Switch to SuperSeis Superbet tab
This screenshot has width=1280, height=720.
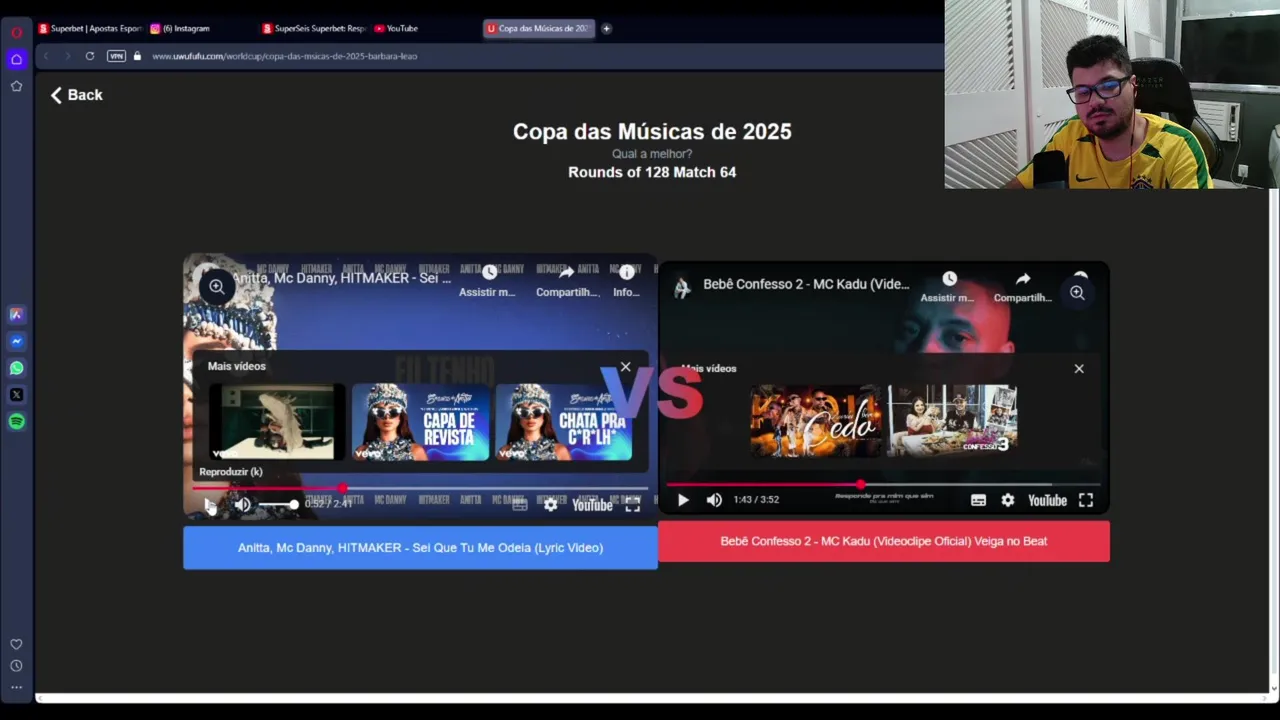314,28
